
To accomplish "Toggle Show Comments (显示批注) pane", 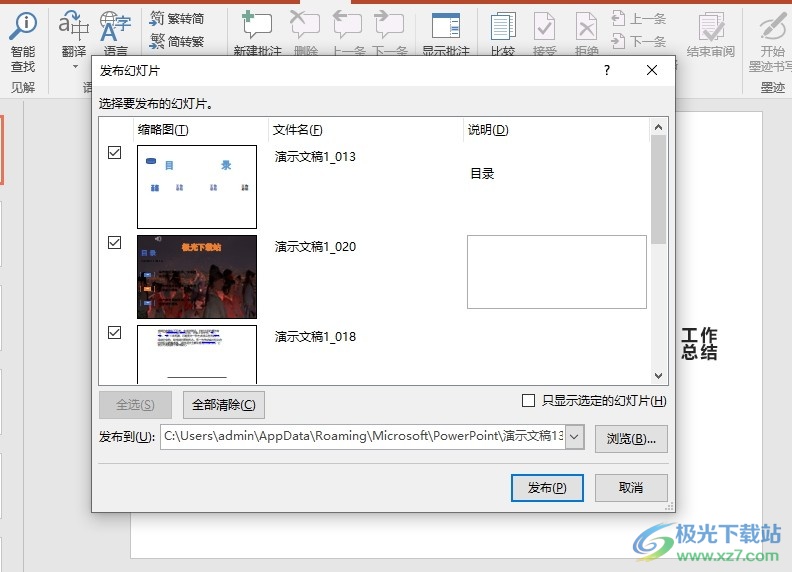I will [x=446, y=33].
